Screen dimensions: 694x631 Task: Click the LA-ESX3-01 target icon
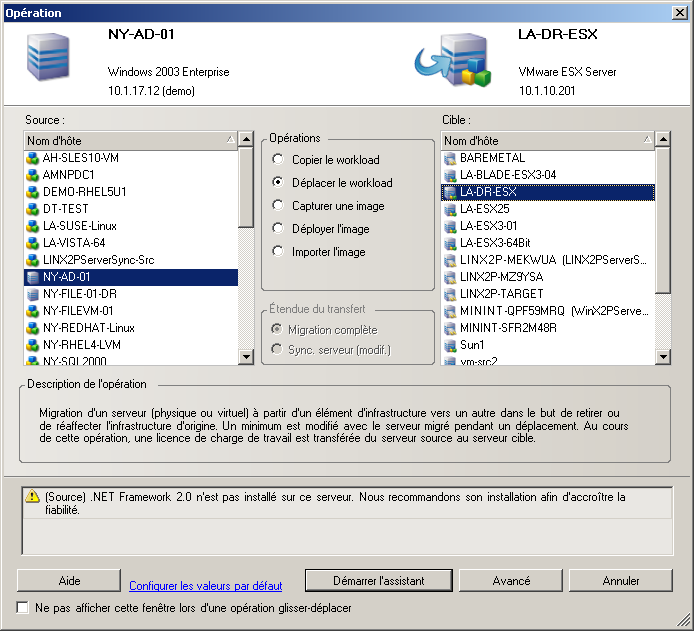450,226
